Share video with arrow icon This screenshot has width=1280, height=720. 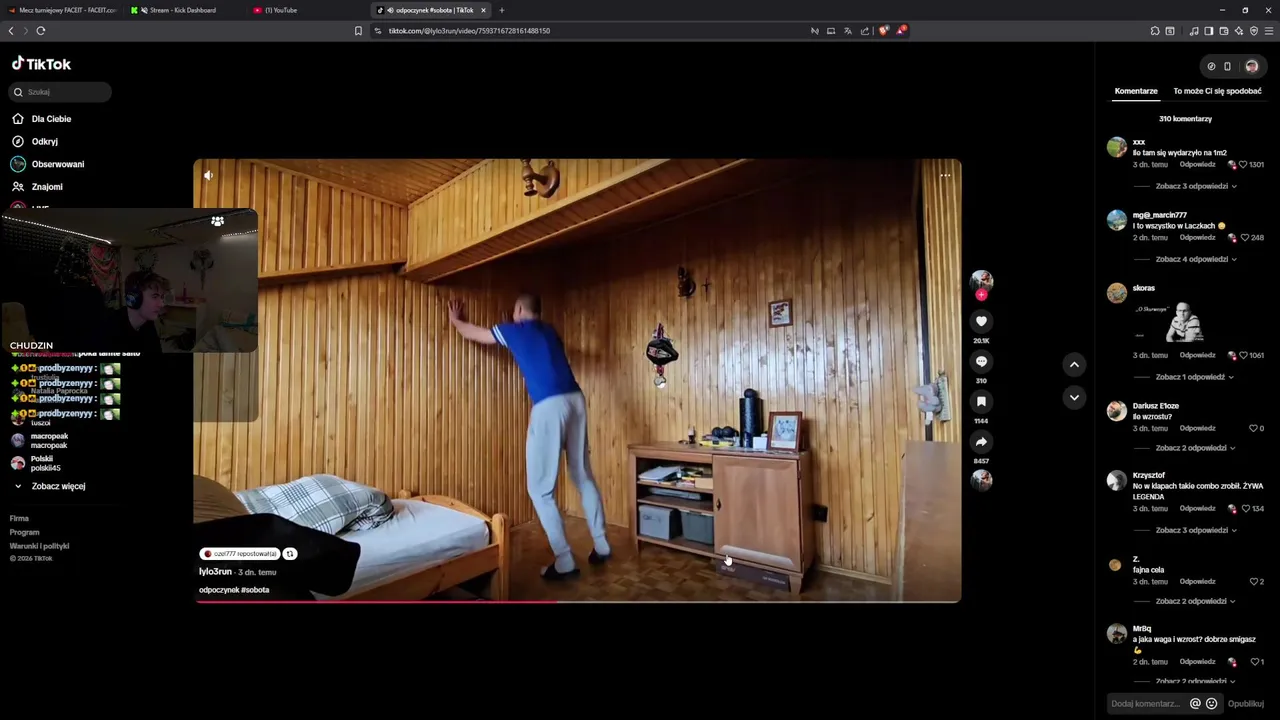click(981, 441)
